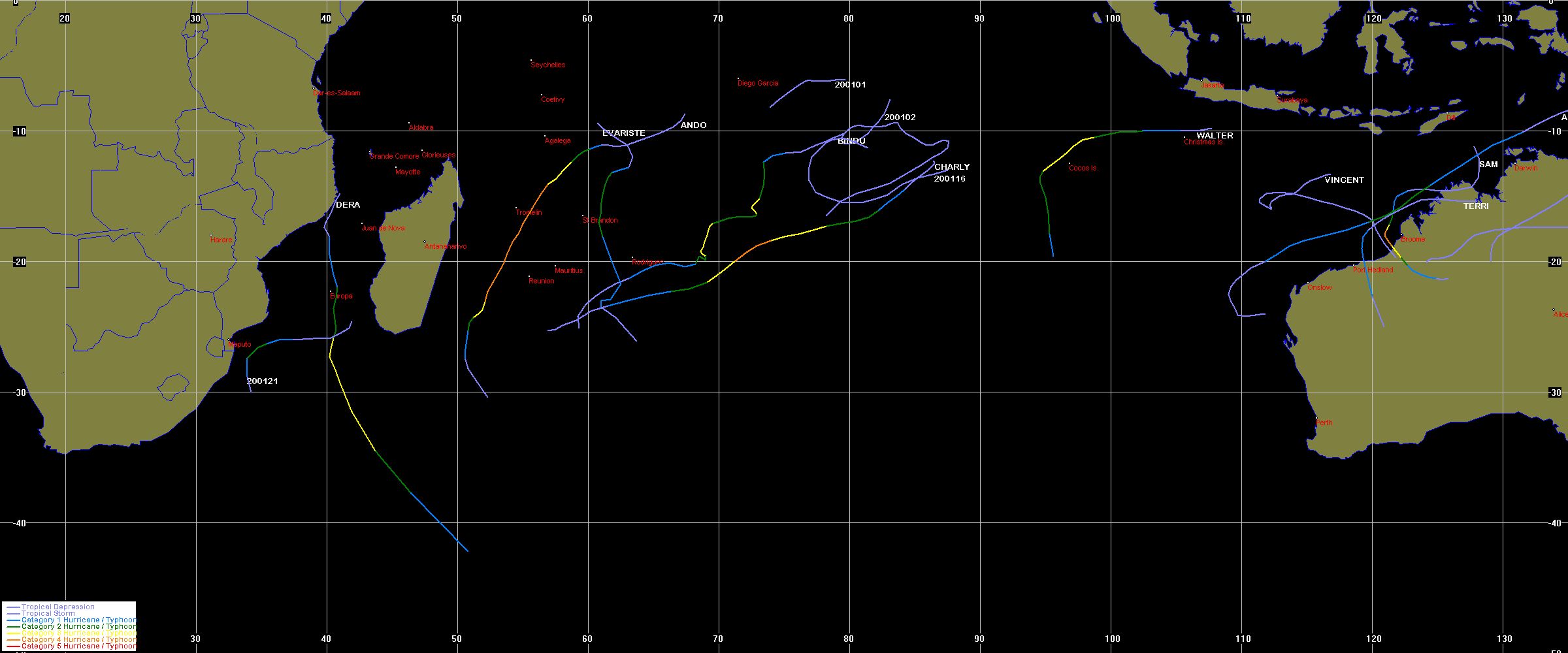Screen dimensions: 1568x653
Task: Click the WALTER storm track label
Action: [1215, 136]
